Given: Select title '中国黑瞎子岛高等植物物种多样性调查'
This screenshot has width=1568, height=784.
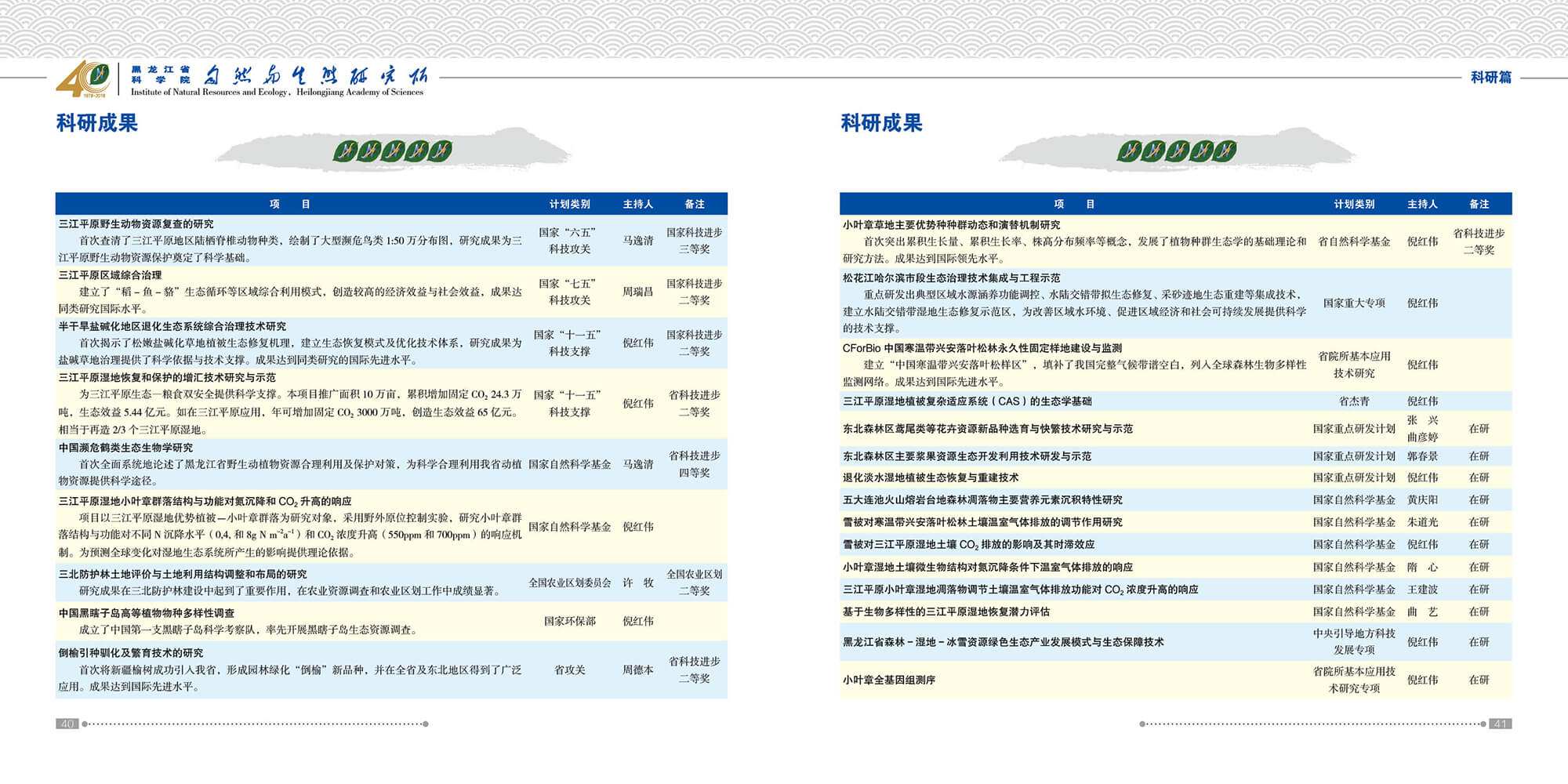Looking at the screenshot, I should 147,613.
